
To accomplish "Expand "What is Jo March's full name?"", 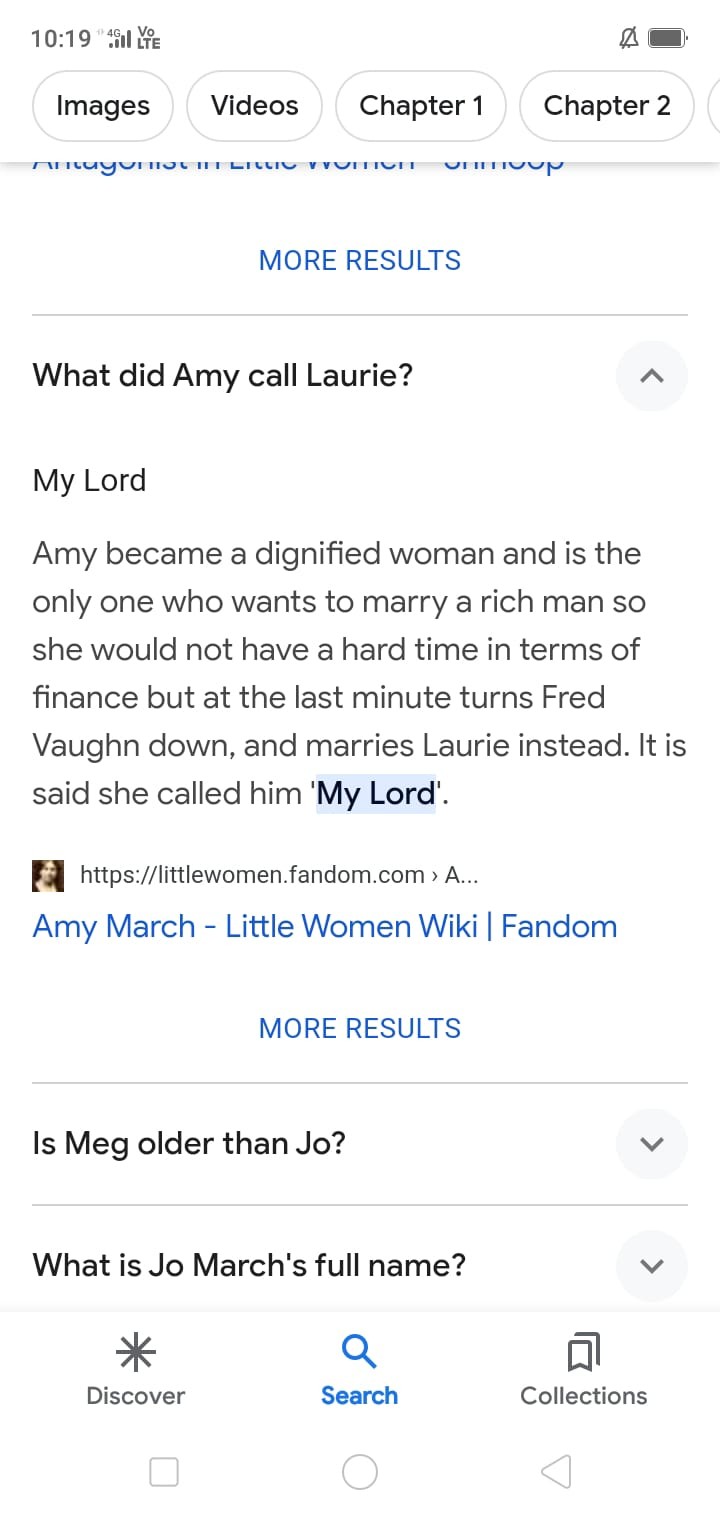I will pos(651,1266).
